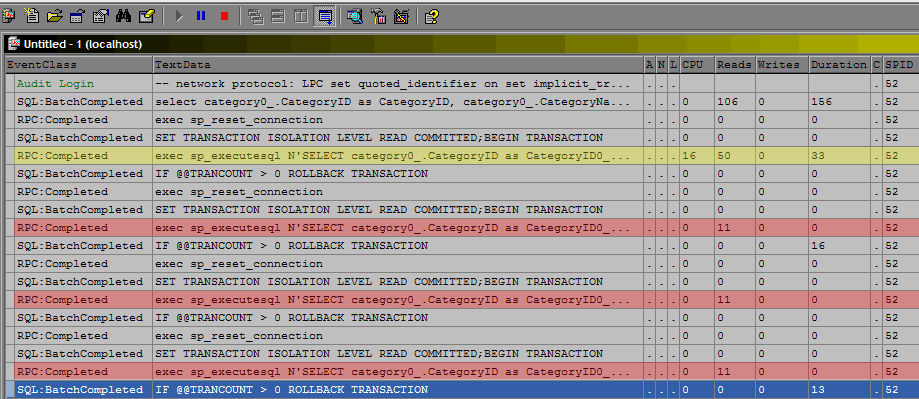Select the '-- network protocol: LPC' text cell
Image resolution: width=919 pixels, height=399 pixels.
click(x=398, y=84)
